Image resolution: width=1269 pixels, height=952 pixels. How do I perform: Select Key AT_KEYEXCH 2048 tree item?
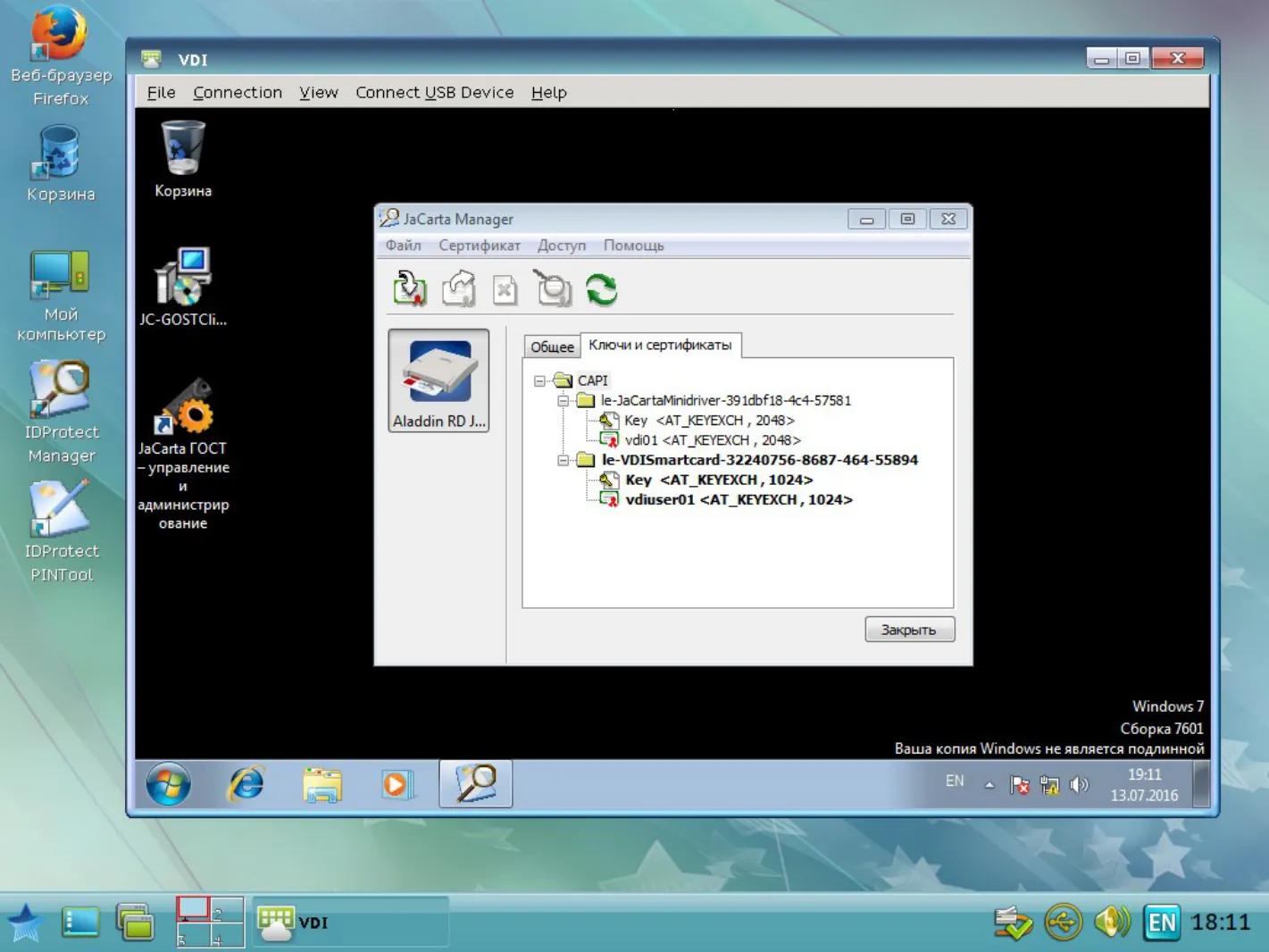[x=697, y=421]
